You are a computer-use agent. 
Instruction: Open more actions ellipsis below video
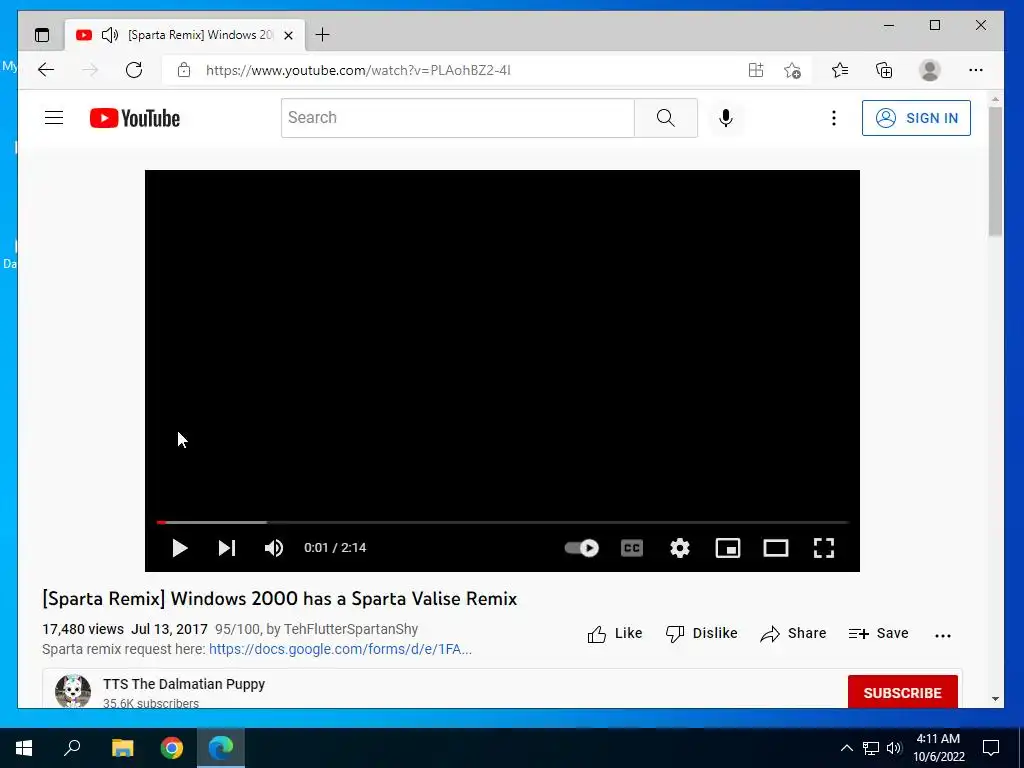[942, 635]
